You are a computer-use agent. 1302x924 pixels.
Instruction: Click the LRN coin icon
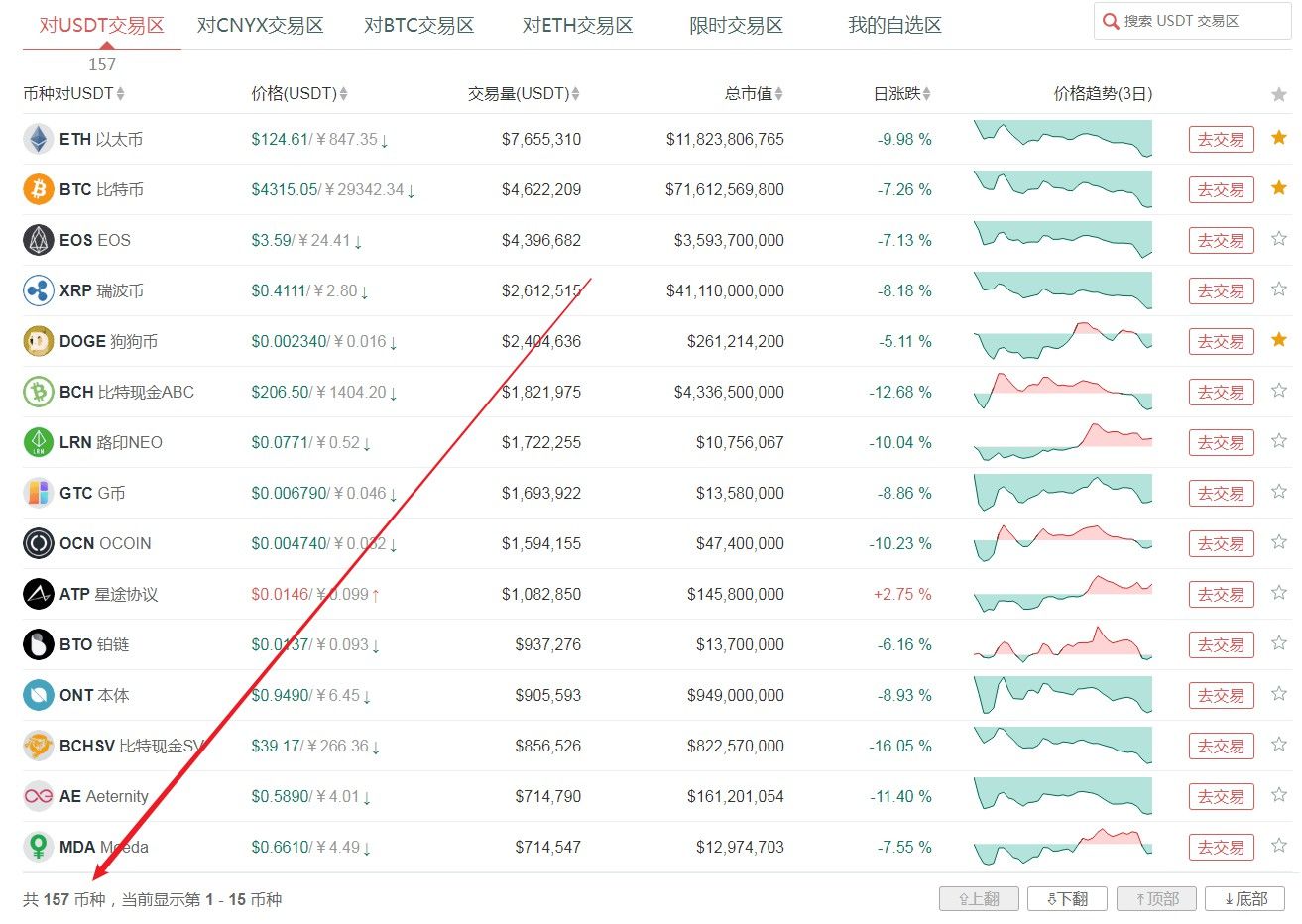click(39, 442)
